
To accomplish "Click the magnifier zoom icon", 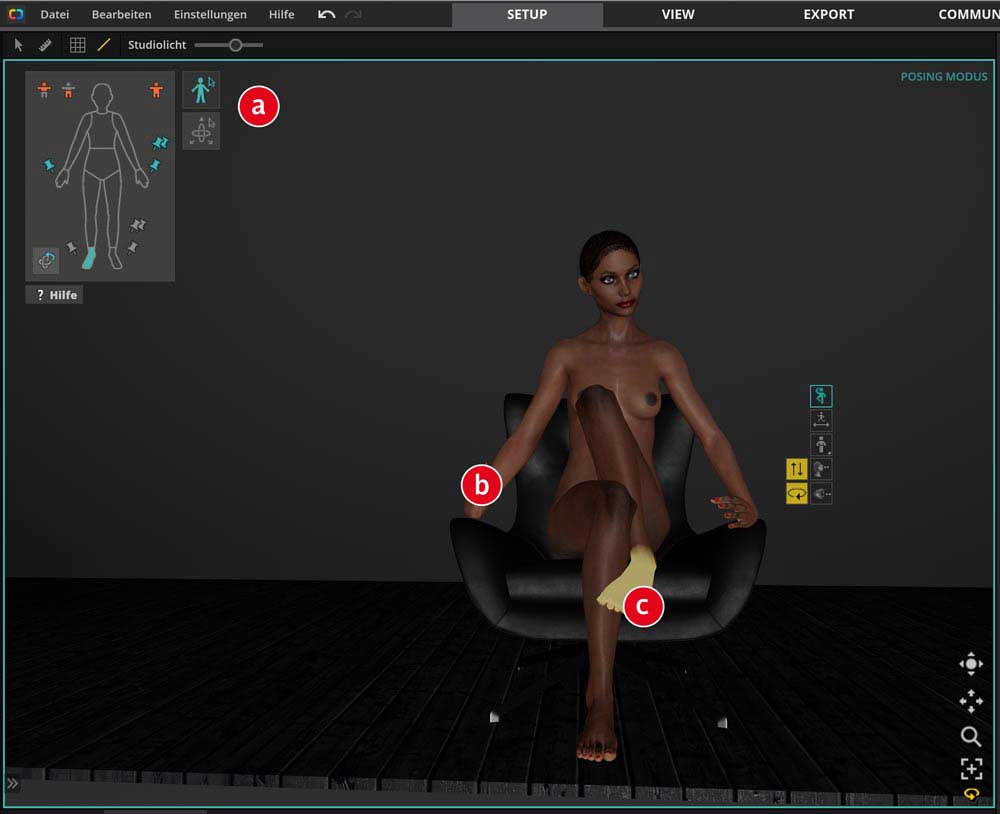I will (971, 736).
